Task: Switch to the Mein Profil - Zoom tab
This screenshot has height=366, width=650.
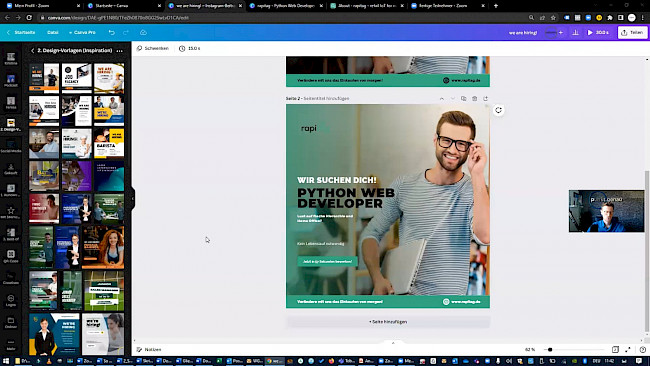Action: (43, 6)
